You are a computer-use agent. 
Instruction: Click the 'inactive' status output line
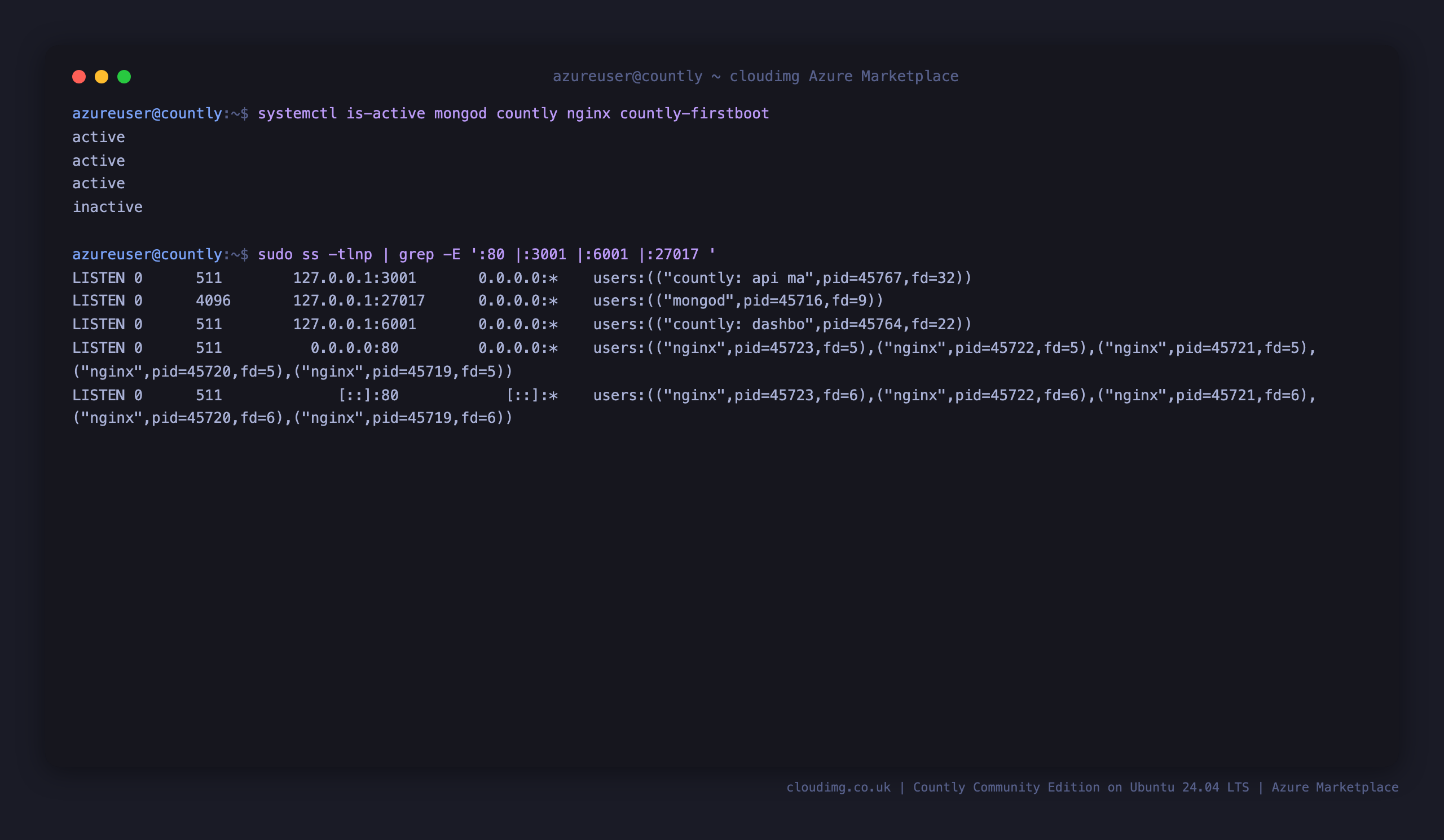pos(107,207)
